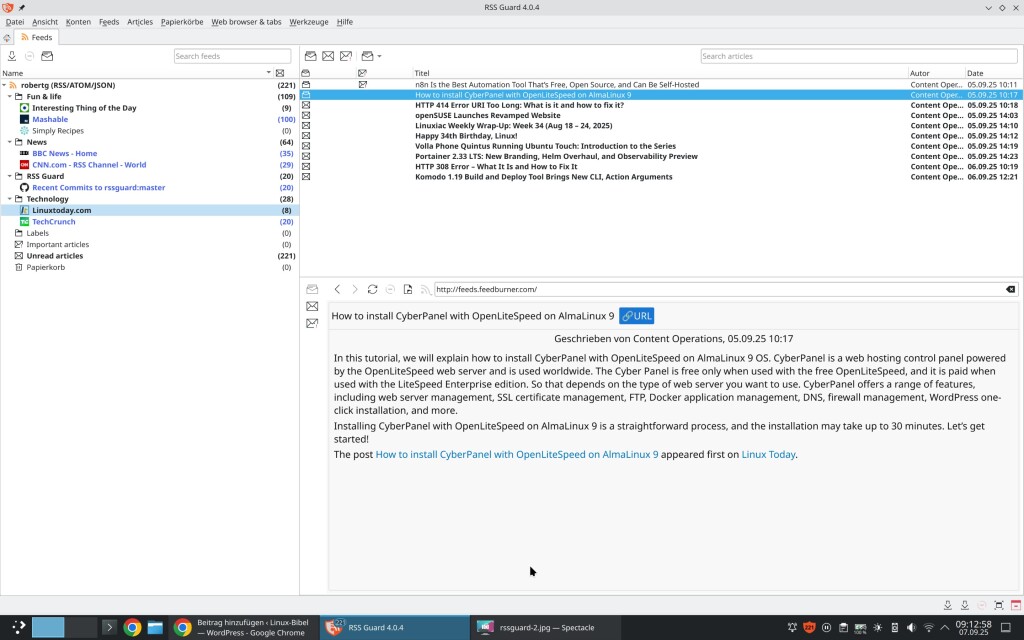Click the Search articles input field
This screenshot has height=640, width=1024.
[859, 56]
